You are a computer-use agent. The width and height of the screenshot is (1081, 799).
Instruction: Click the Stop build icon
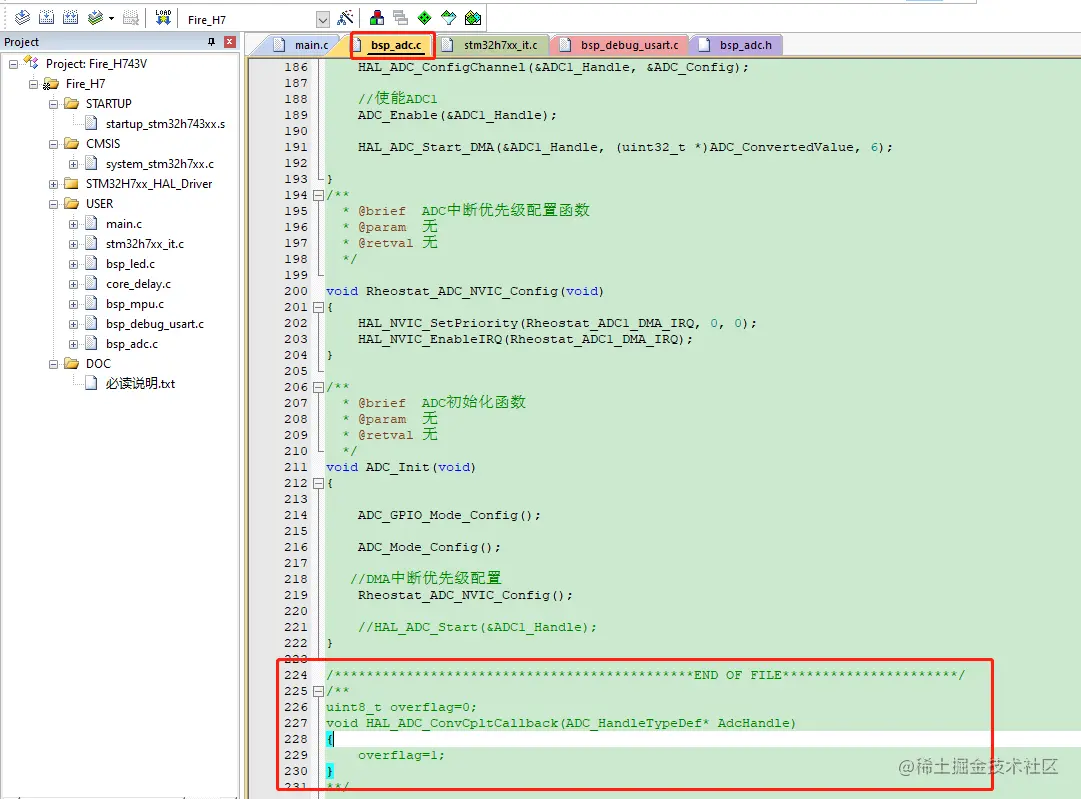pyautogui.click(x=130, y=18)
